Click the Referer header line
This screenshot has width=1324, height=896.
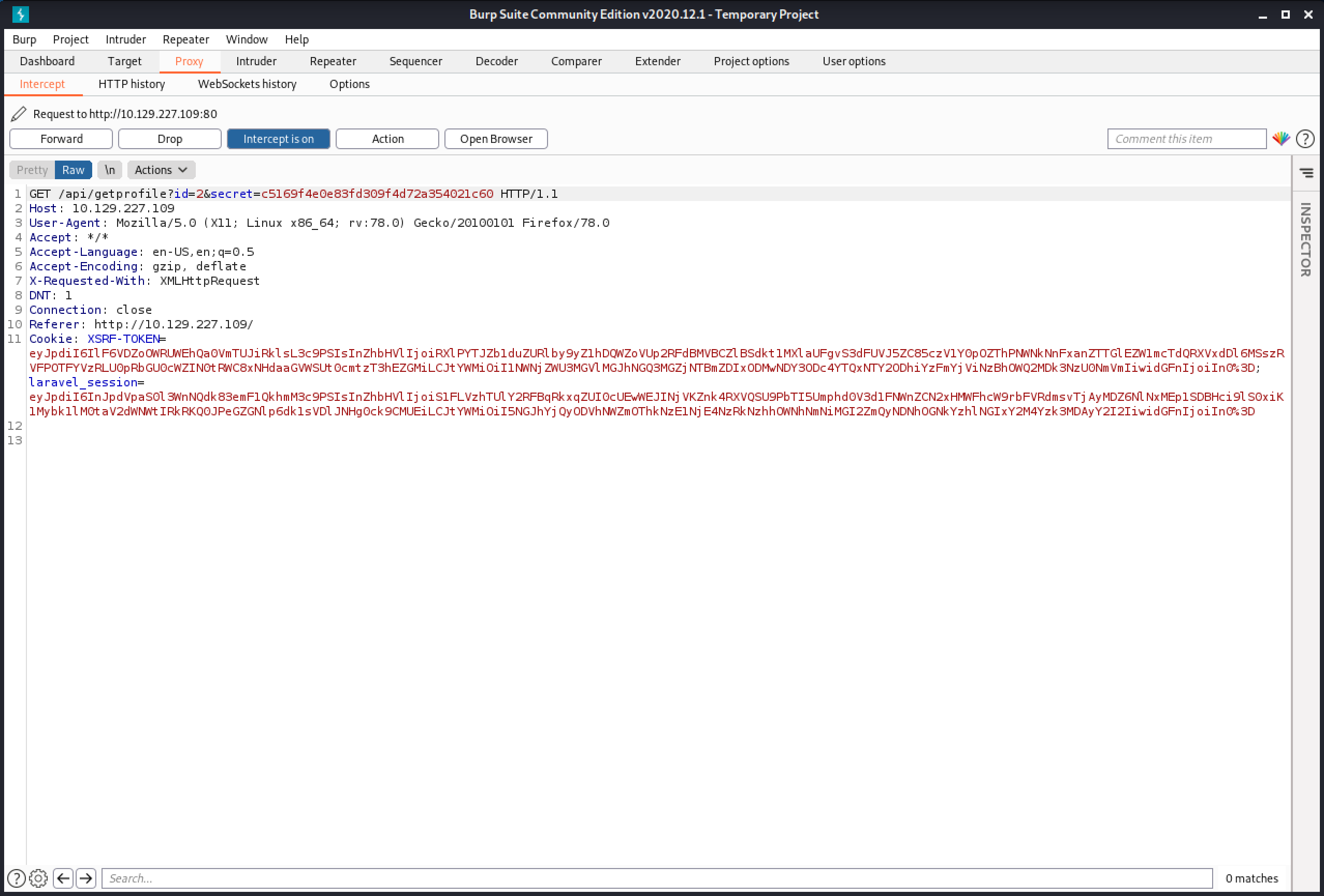tap(141, 324)
